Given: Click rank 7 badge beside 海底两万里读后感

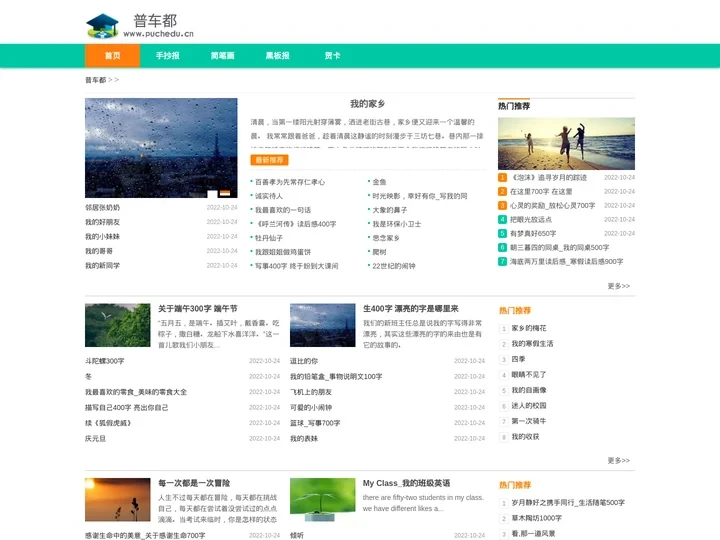Looking at the screenshot, I should [x=502, y=261].
